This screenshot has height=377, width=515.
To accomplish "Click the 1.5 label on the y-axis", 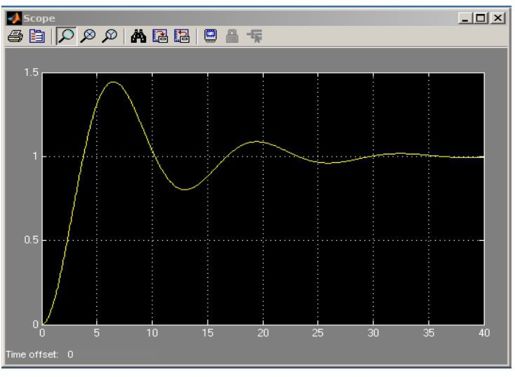I will point(32,72).
